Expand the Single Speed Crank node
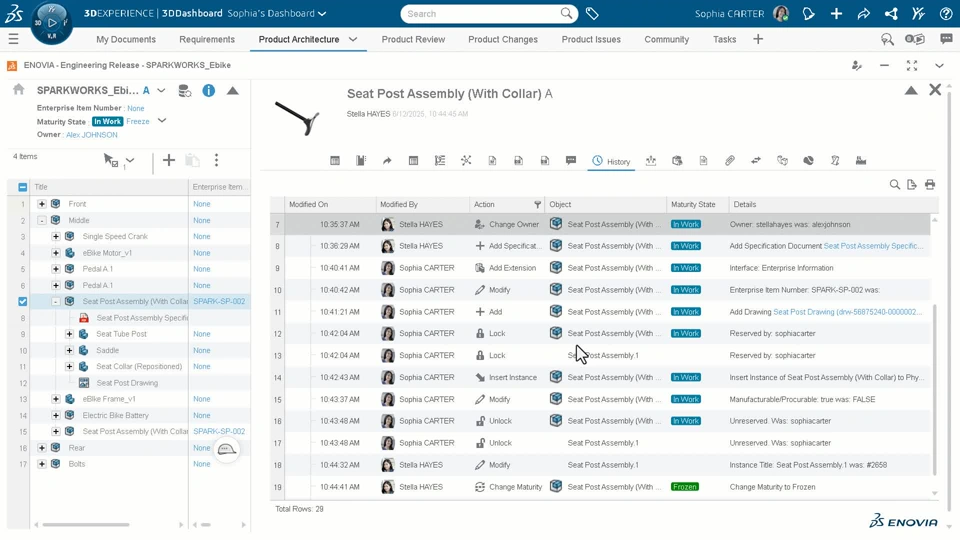Viewport: 960px width, 540px height. (x=56, y=236)
